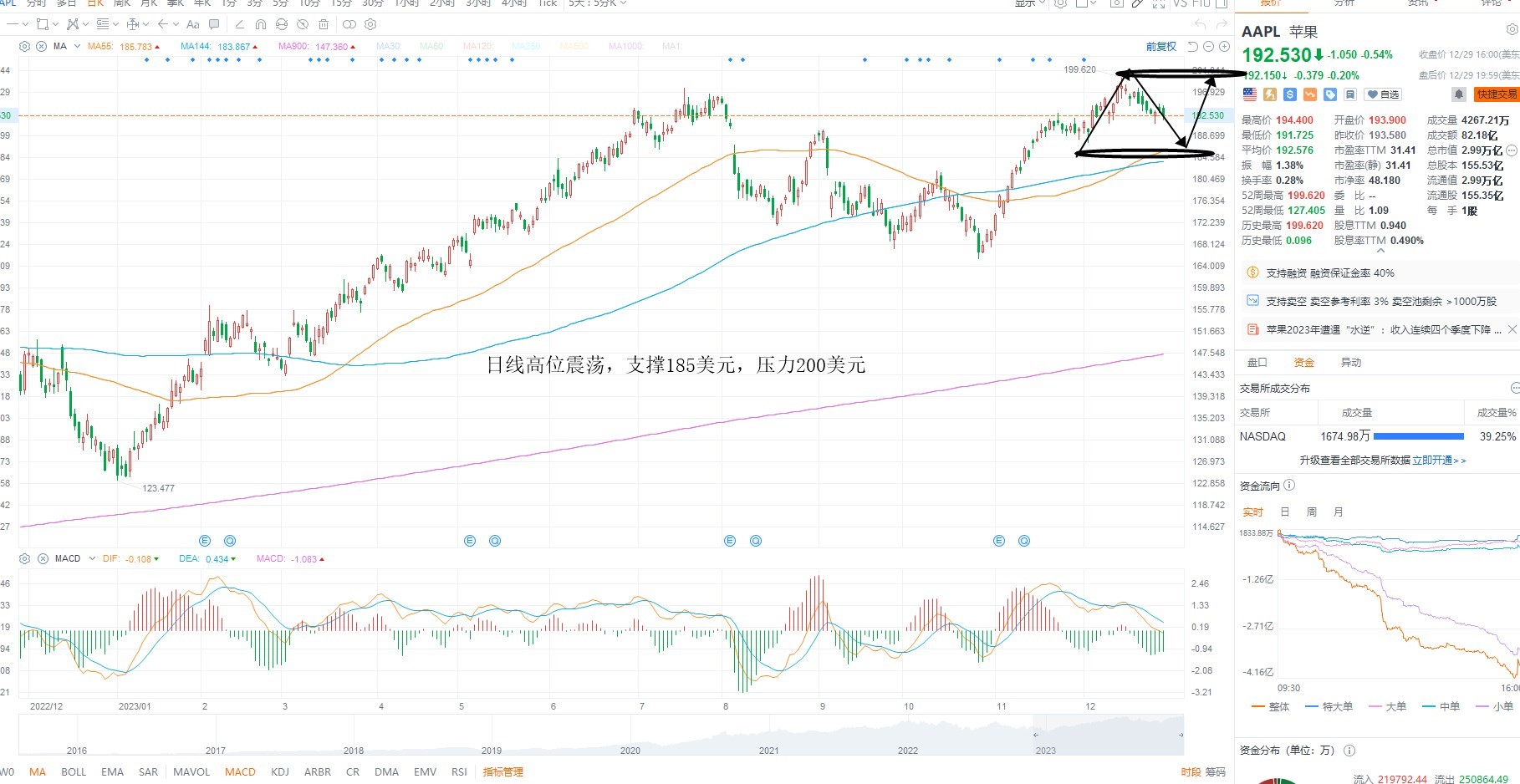Click the 快捷交易 quick trade button
Viewport: 1520px width, 784px height.
(1495, 94)
